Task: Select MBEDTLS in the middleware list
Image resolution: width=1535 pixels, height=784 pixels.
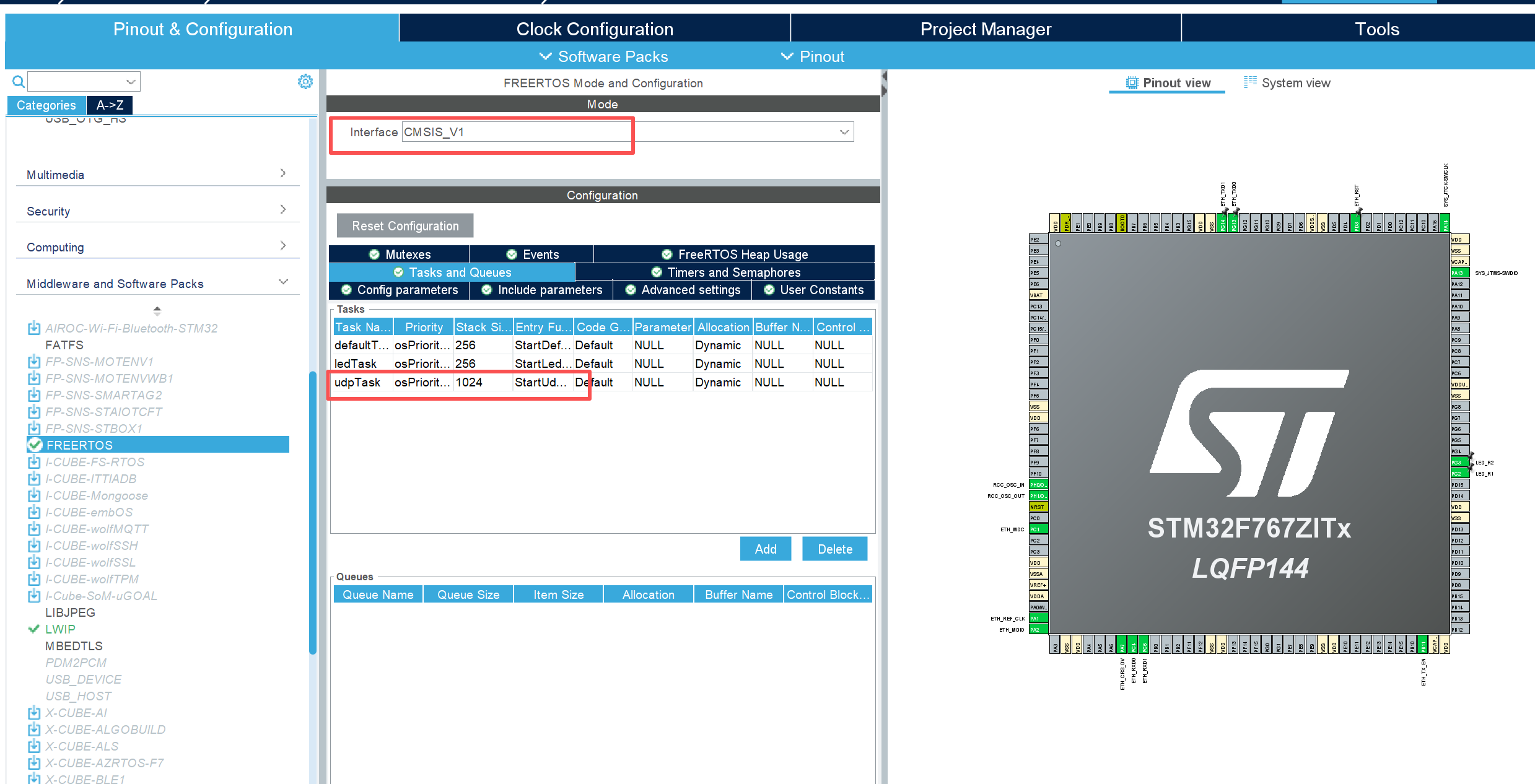Action: pyautogui.click(x=74, y=646)
